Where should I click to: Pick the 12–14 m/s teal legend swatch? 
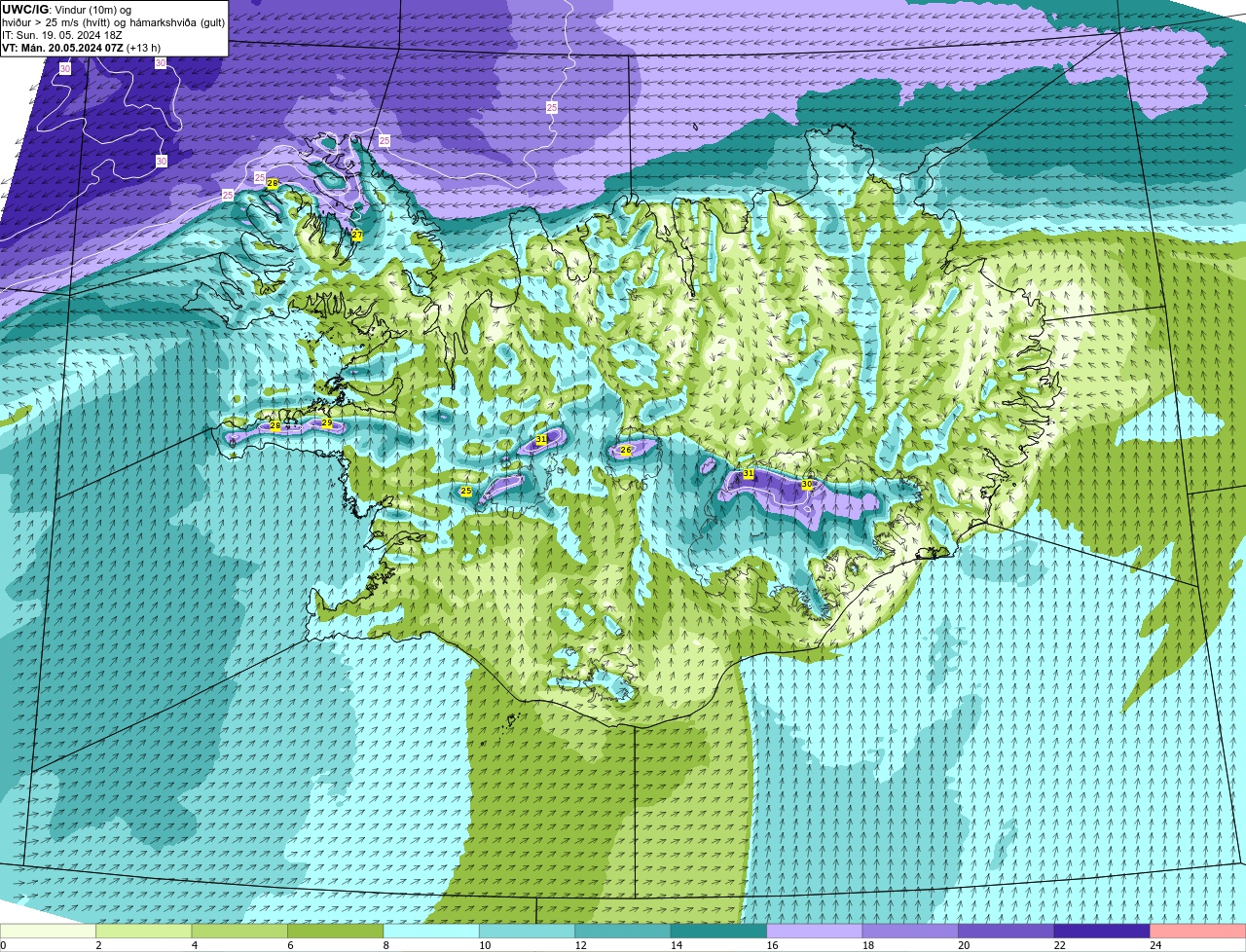[623, 931]
